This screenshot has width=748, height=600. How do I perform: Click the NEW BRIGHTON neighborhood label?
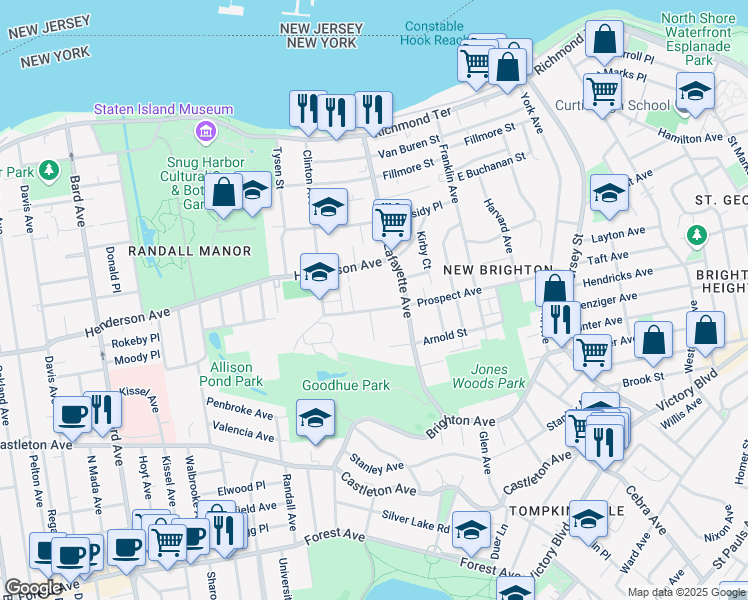tap(498, 270)
